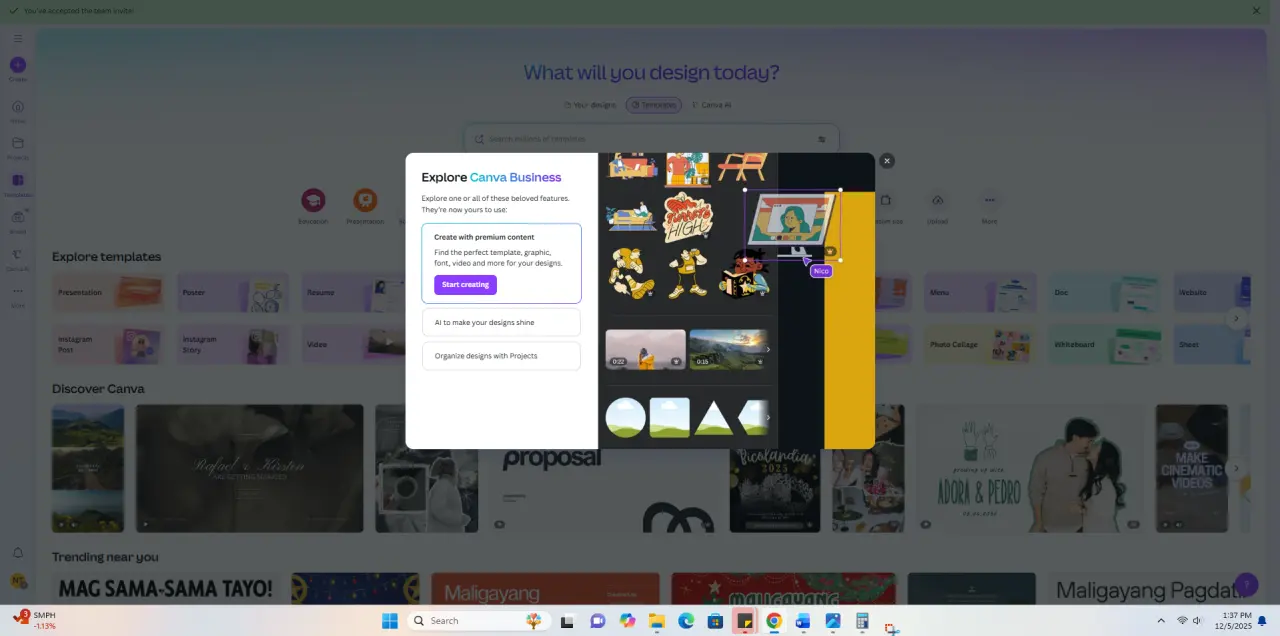Click the More dots in sidebar
This screenshot has width=1280, height=636.
pyautogui.click(x=18, y=295)
